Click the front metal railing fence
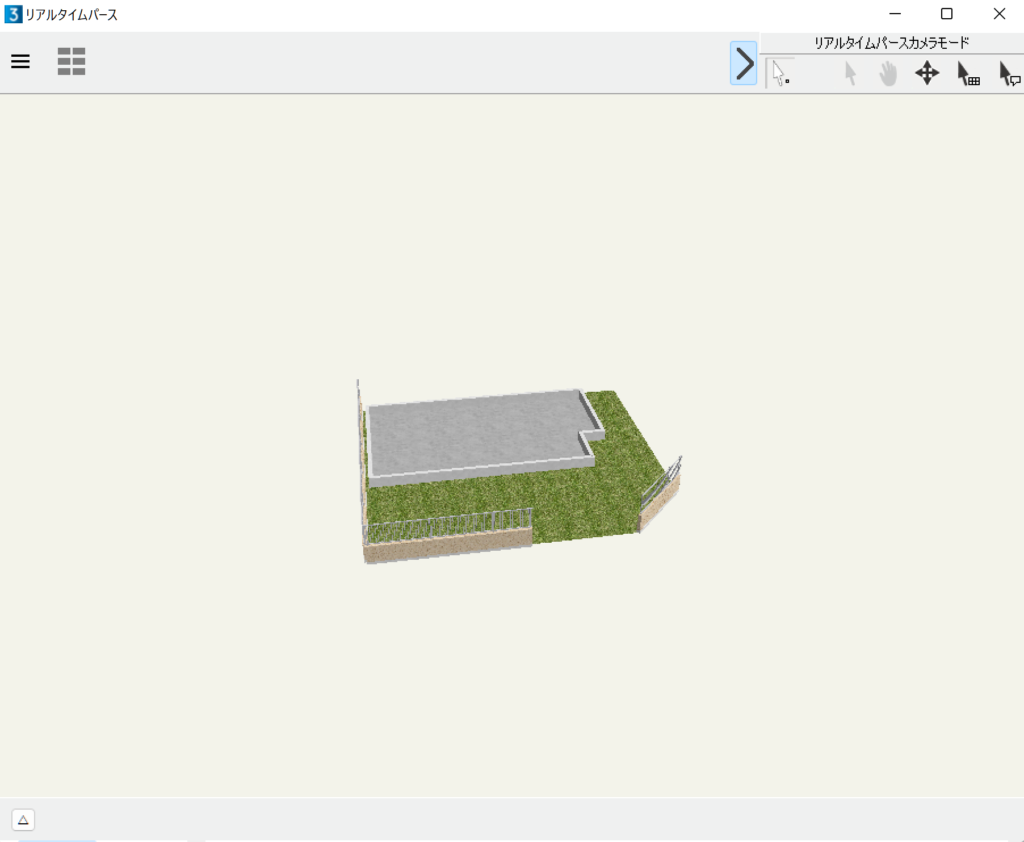 [x=448, y=525]
